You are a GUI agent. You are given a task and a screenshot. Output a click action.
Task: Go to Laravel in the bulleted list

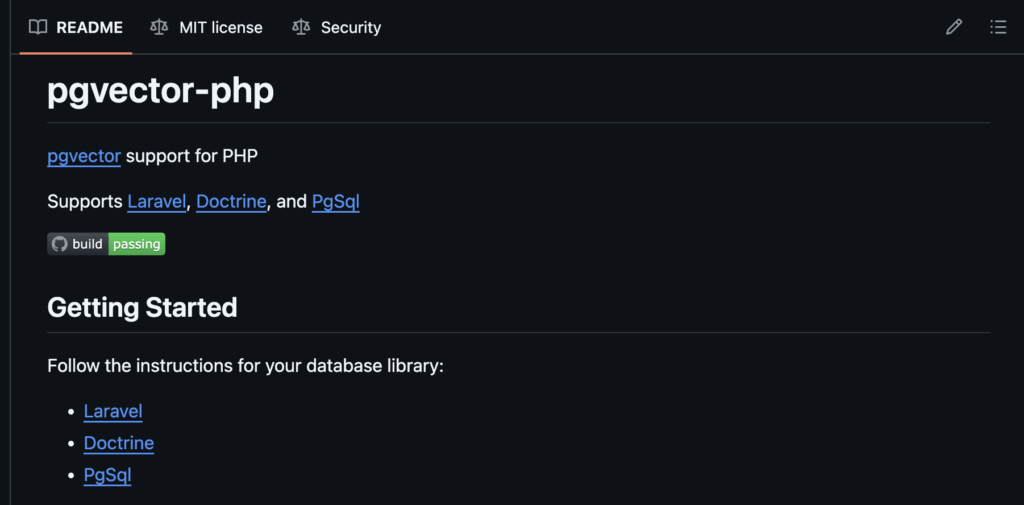click(113, 411)
